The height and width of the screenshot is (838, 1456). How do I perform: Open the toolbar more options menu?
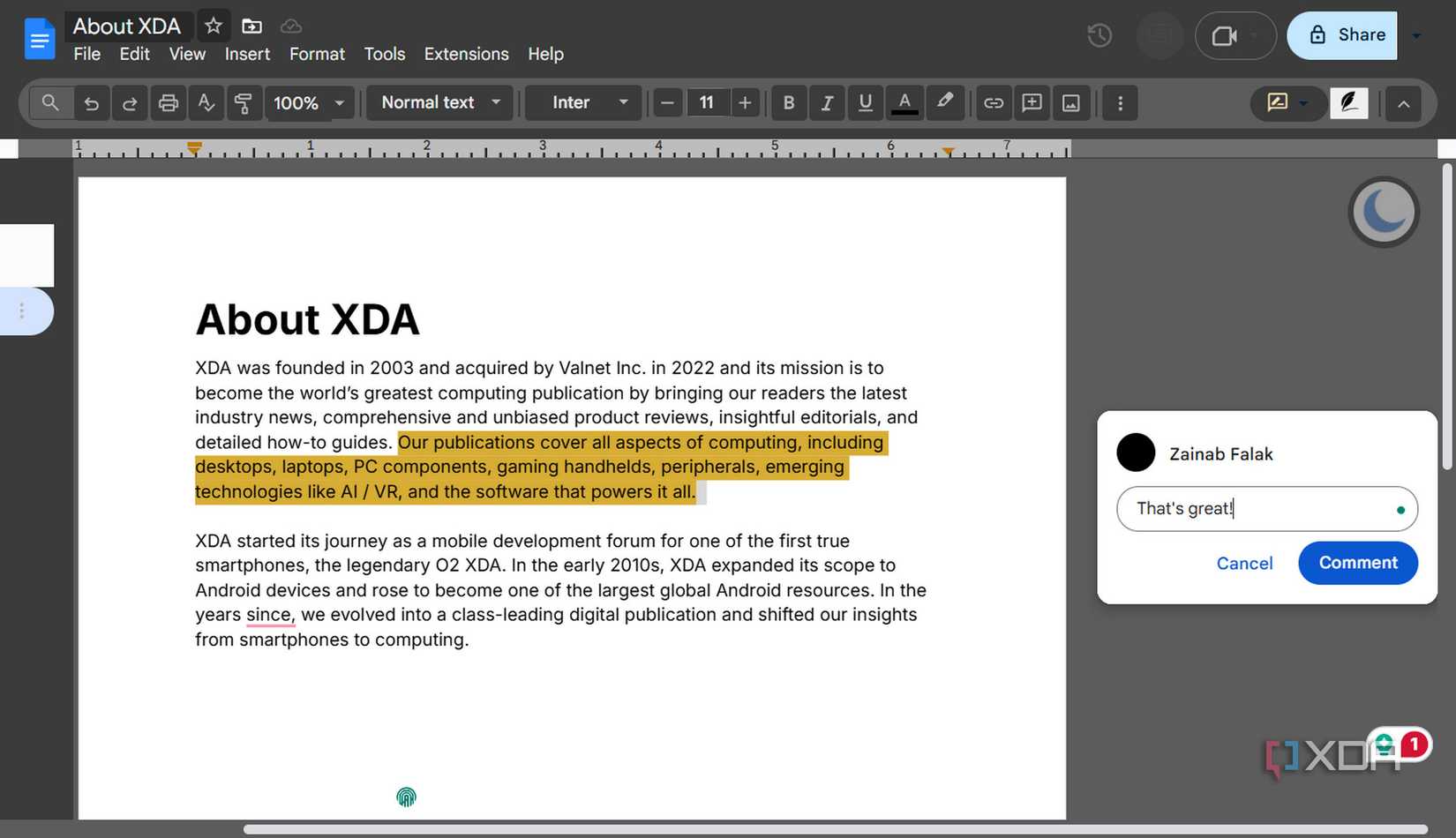pos(1120,103)
